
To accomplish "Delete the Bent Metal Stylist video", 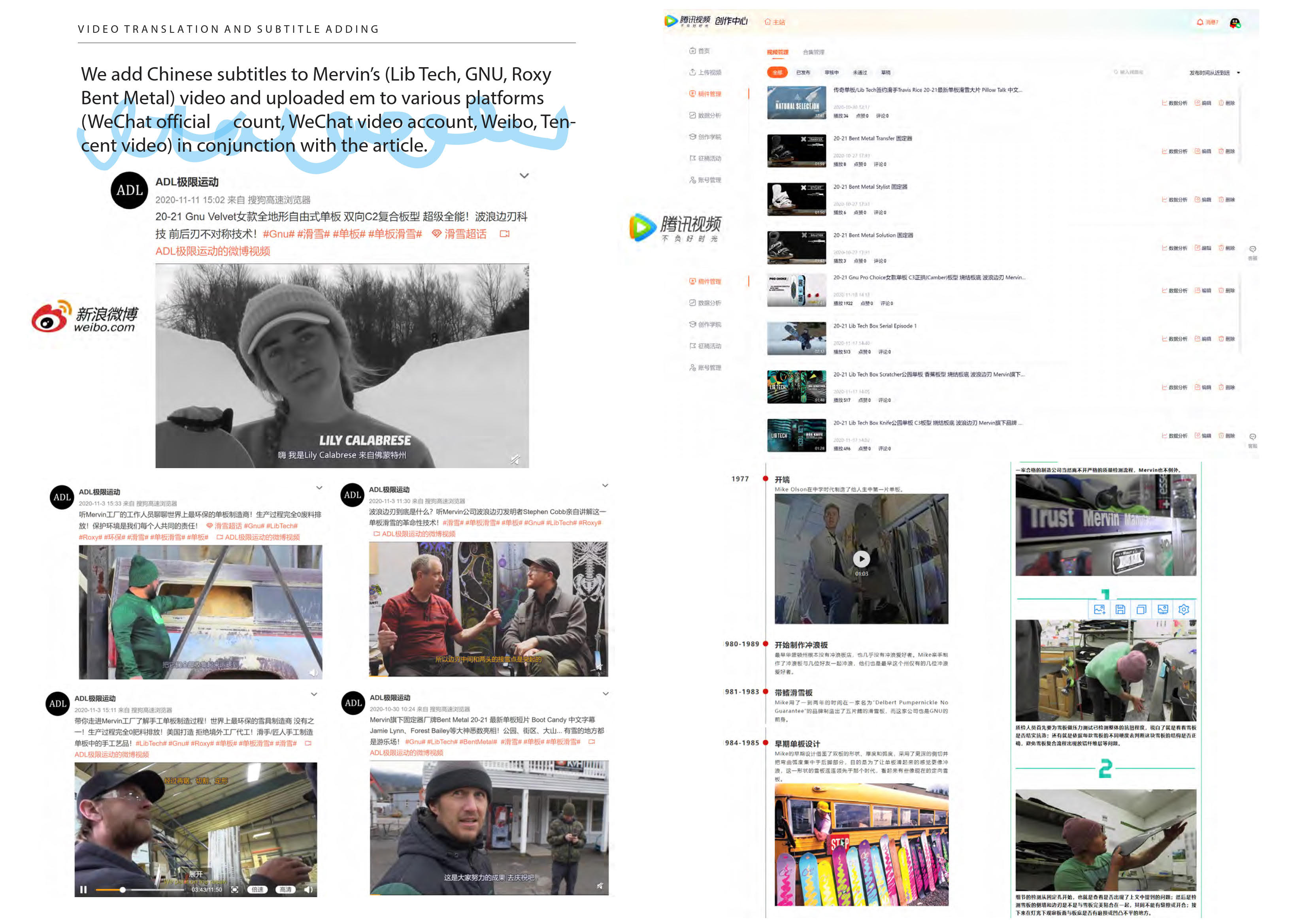I will (1227, 200).
